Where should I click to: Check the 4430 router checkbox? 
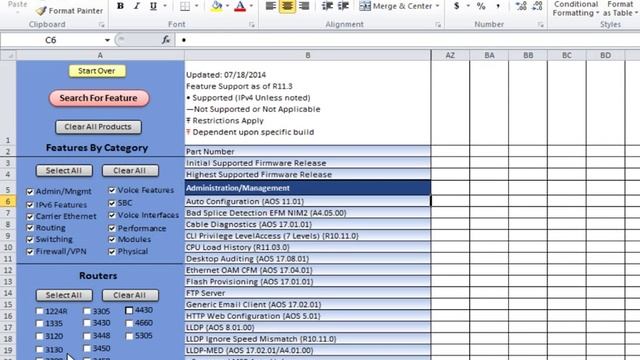[x=129, y=311]
